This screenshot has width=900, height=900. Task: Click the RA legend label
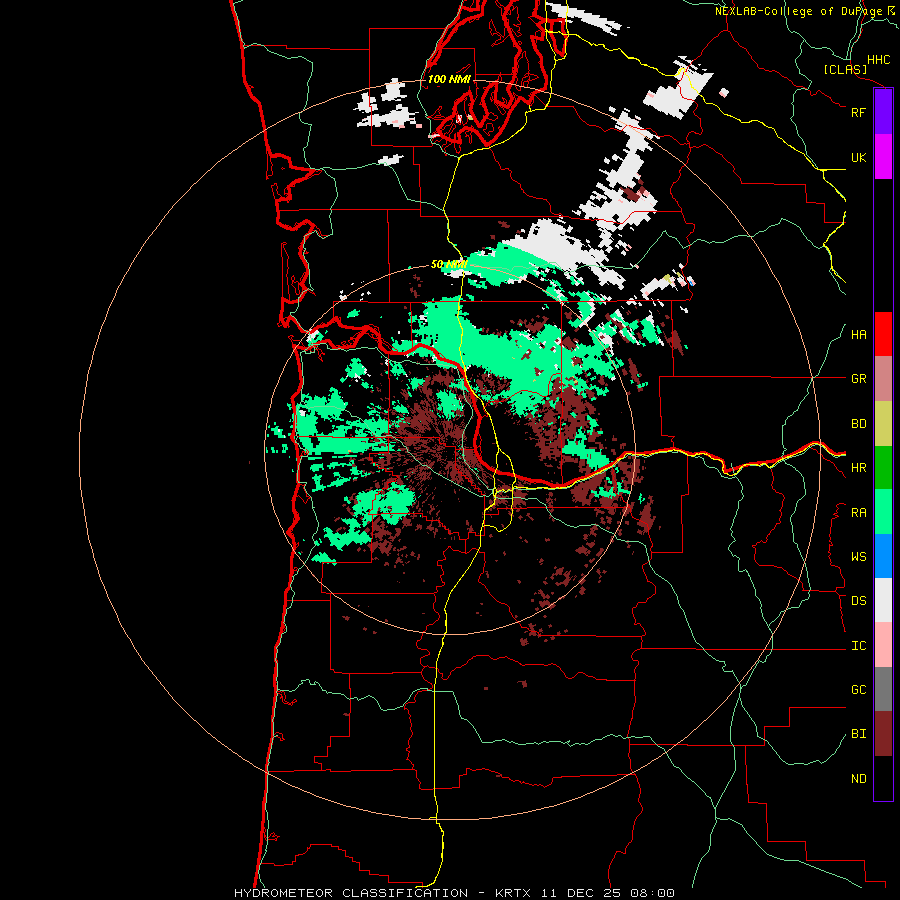coord(858,513)
